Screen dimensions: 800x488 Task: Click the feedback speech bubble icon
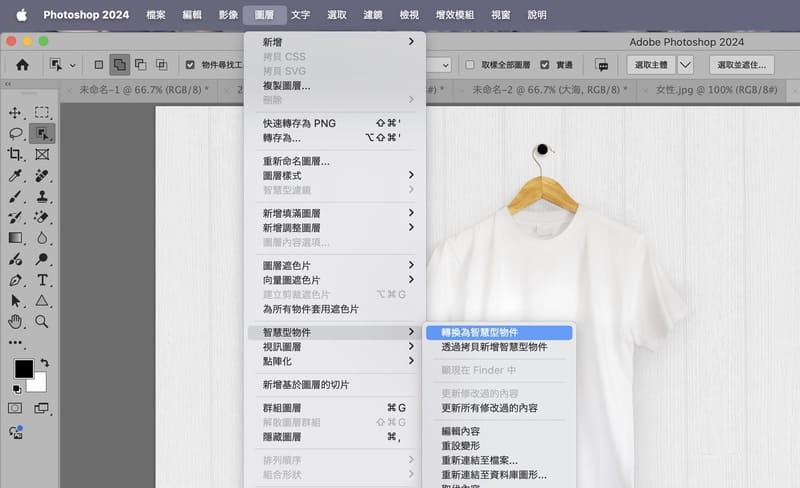pos(602,65)
